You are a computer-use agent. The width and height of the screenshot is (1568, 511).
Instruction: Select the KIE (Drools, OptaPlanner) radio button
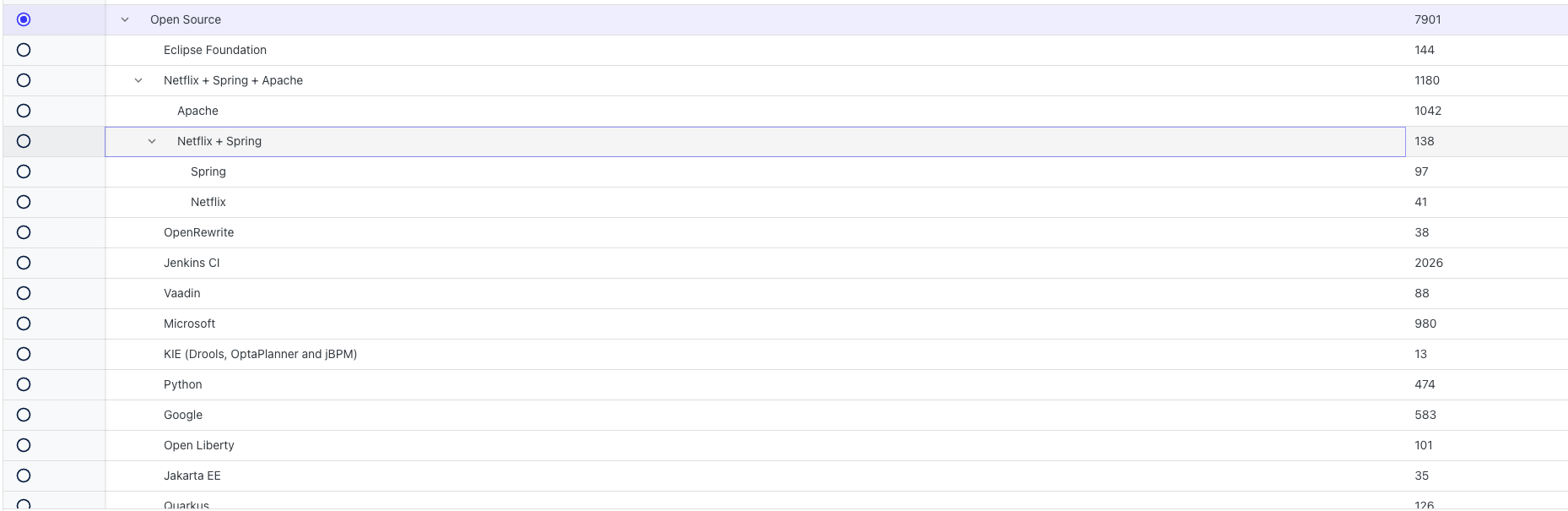(24, 354)
